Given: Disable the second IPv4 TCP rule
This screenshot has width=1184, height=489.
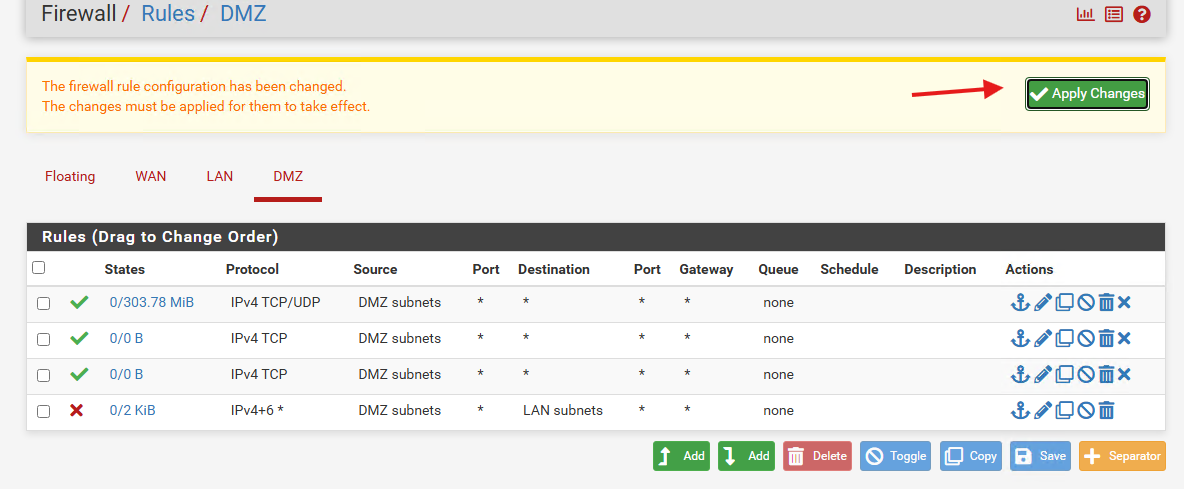Looking at the screenshot, I should [x=1086, y=375].
